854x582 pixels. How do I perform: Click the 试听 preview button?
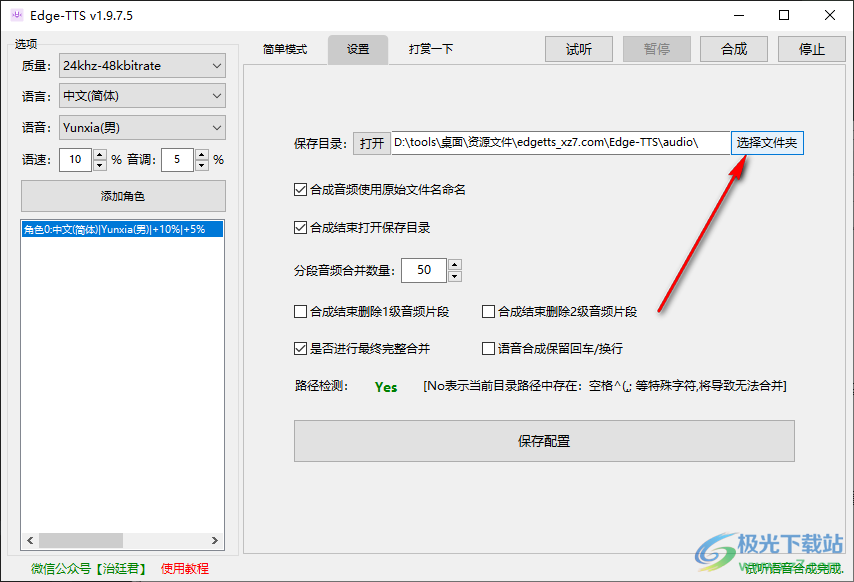[x=579, y=50]
